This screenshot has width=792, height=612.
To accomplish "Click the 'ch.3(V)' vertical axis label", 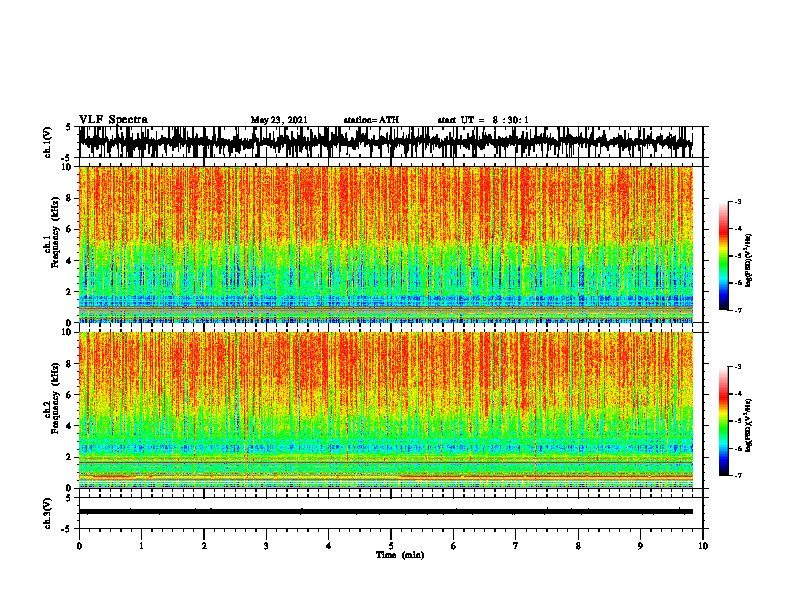I will tap(48, 513).
